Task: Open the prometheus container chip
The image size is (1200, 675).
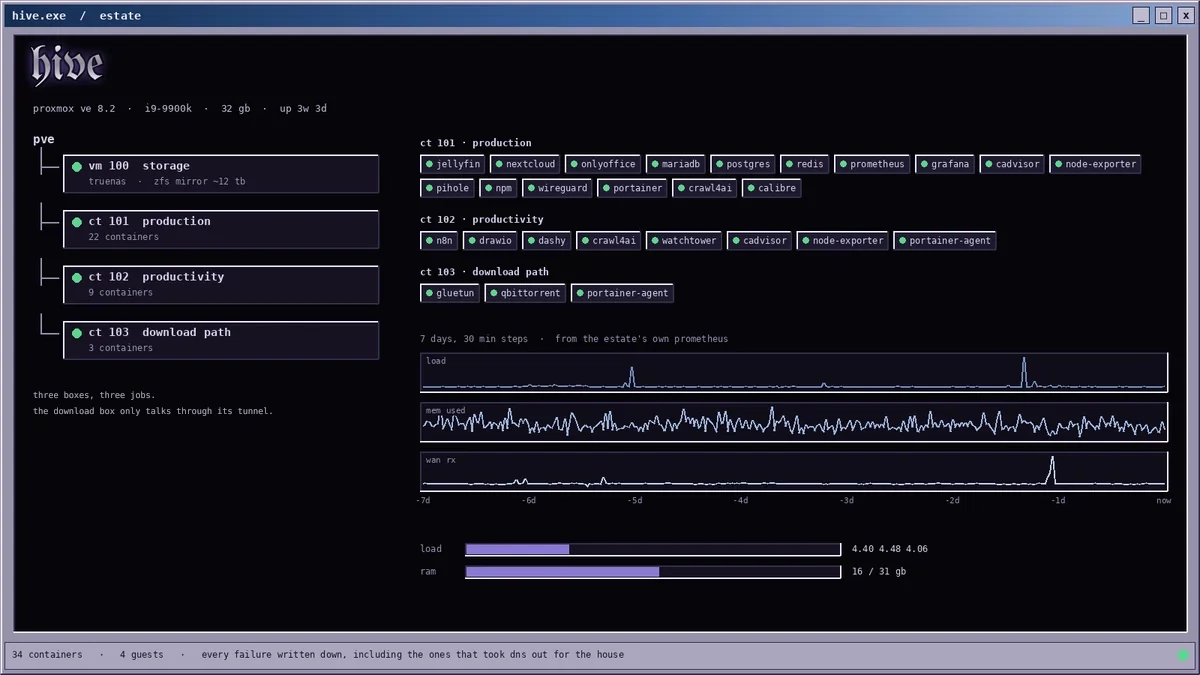Action: pos(872,164)
